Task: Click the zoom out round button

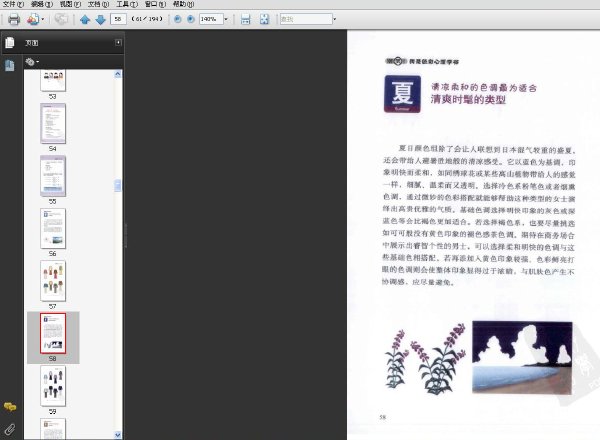Action: 178,19
